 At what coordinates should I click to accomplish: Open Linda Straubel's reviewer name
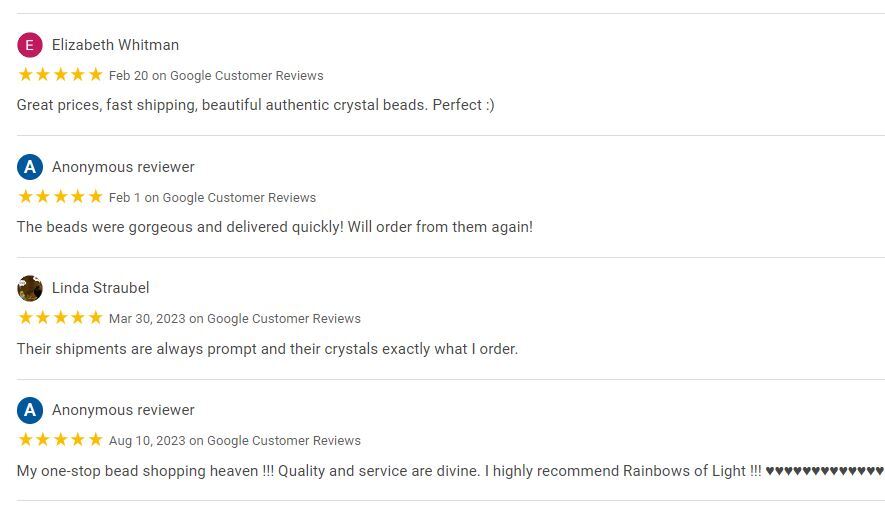[100, 288]
